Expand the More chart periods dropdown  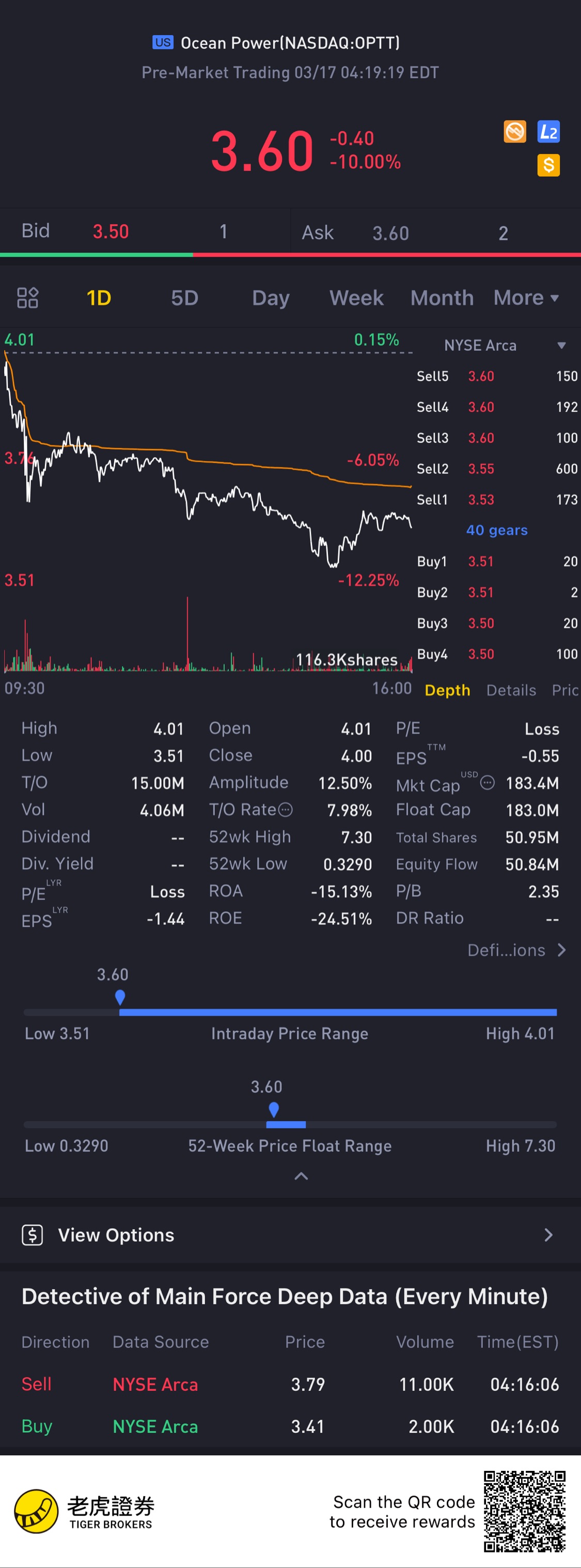click(x=526, y=298)
